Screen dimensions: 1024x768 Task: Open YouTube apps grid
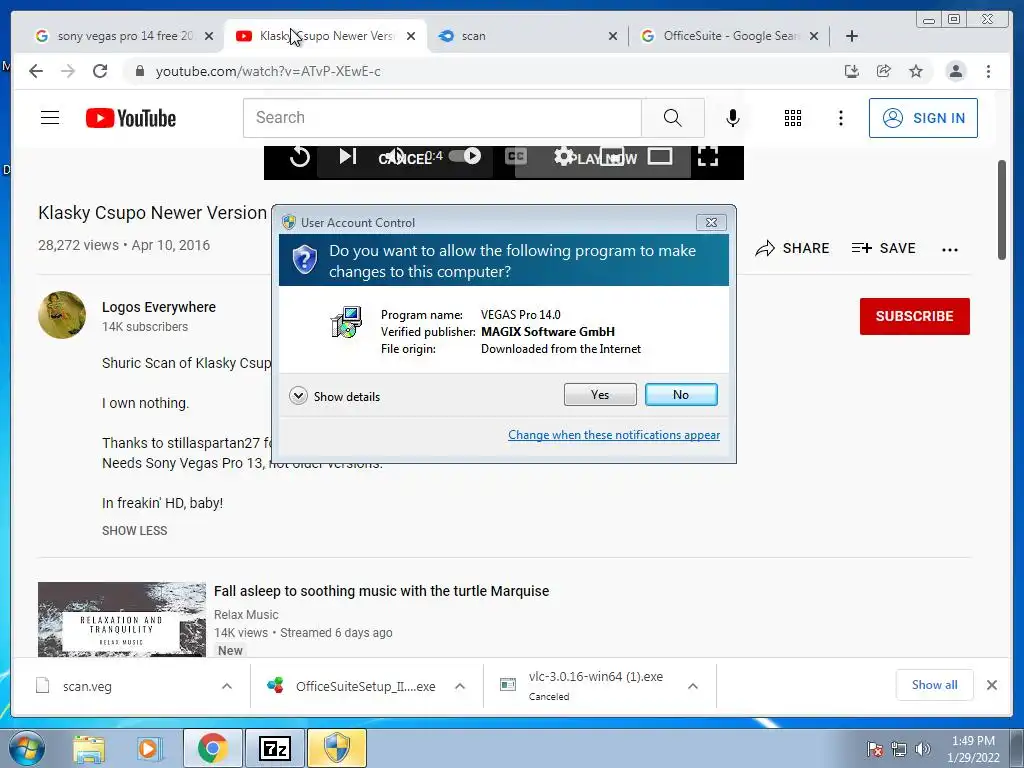pos(793,118)
